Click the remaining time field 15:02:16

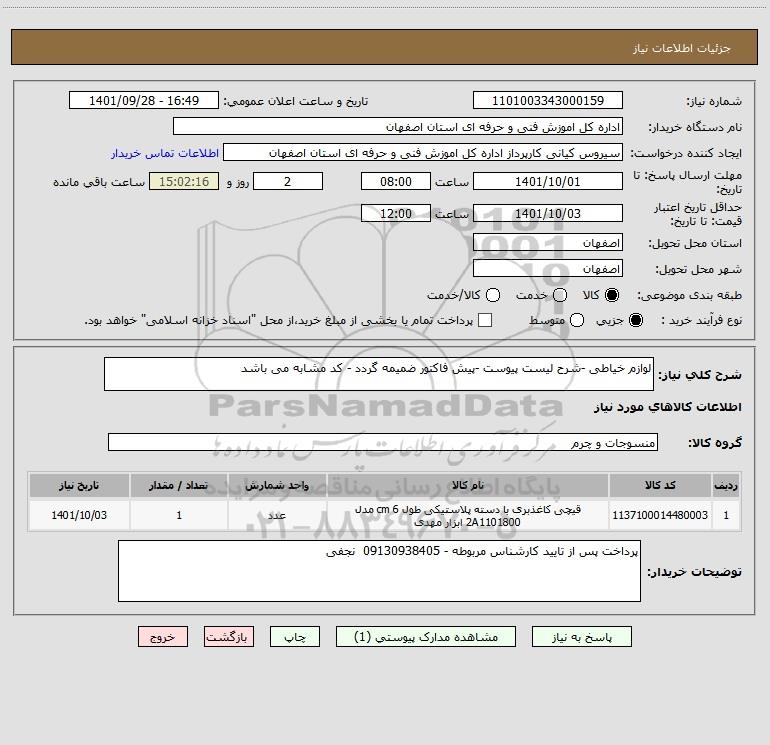[x=184, y=181]
